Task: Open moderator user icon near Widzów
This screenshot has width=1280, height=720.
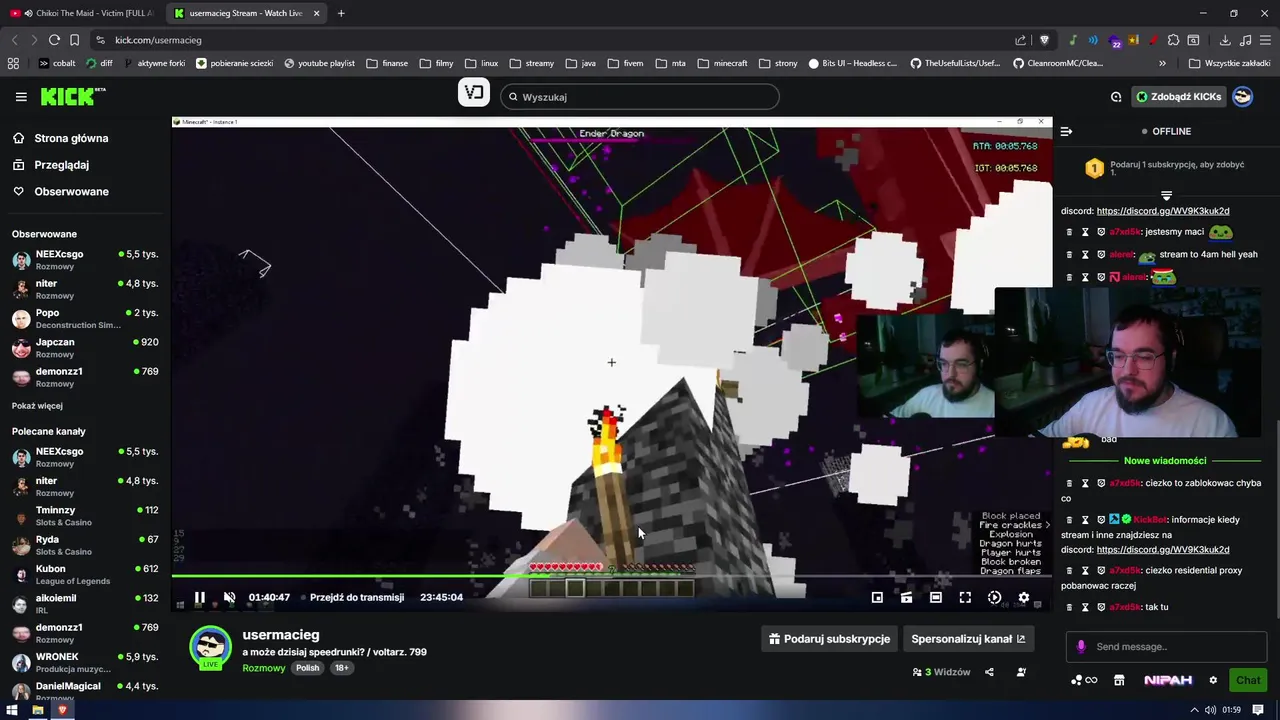Action: pyautogui.click(x=1021, y=672)
